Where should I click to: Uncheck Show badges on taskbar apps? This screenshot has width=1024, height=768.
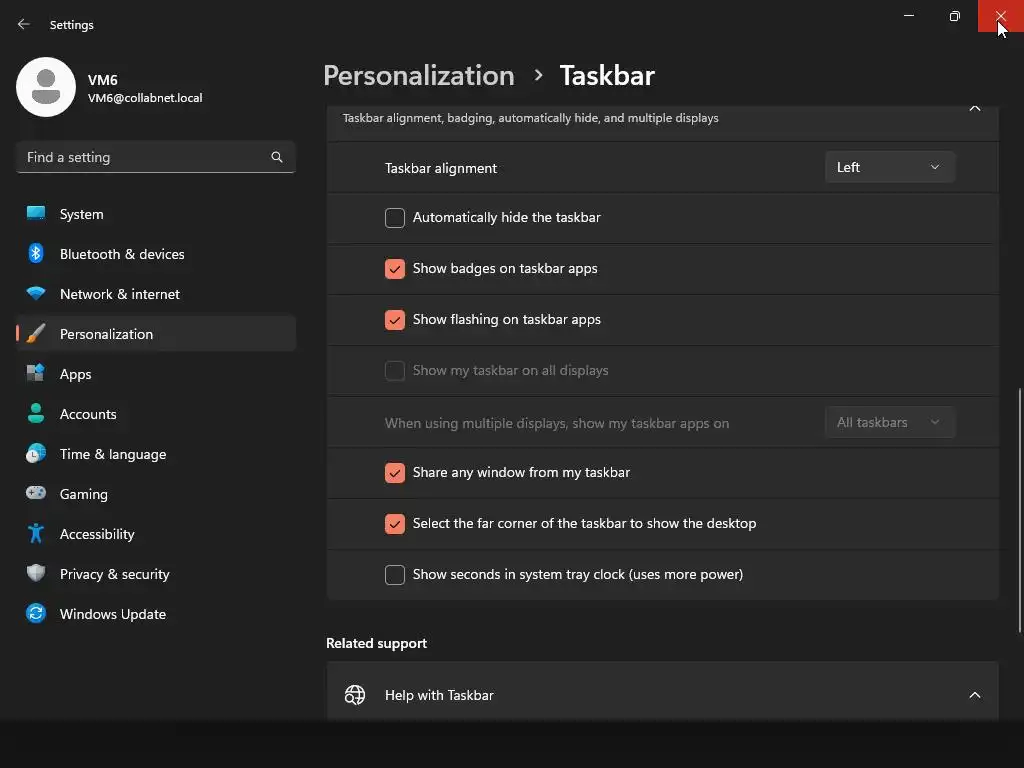pyautogui.click(x=395, y=269)
